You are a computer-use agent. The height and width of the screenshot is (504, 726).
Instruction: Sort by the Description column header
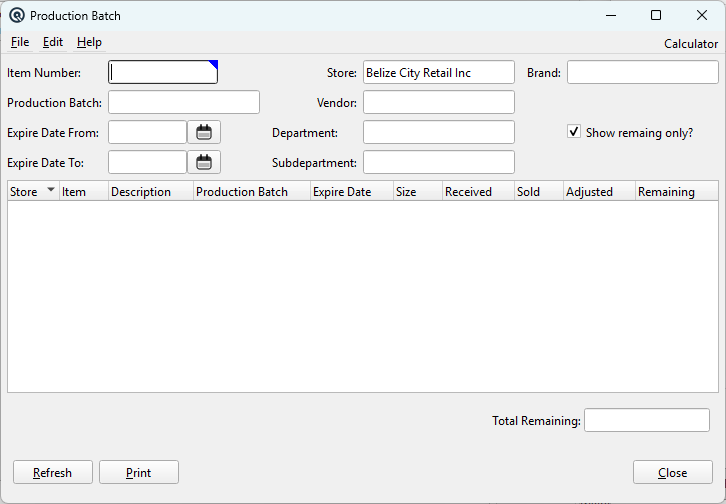151,192
